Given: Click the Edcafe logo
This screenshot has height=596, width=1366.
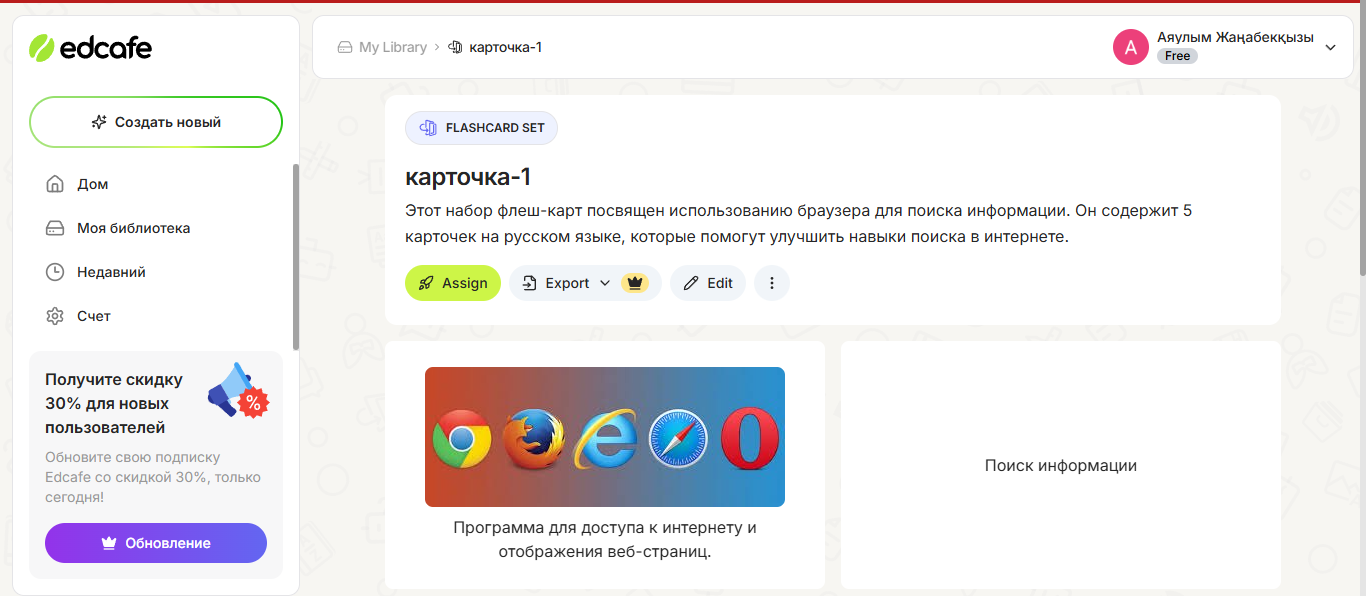Looking at the screenshot, I should coord(90,47).
